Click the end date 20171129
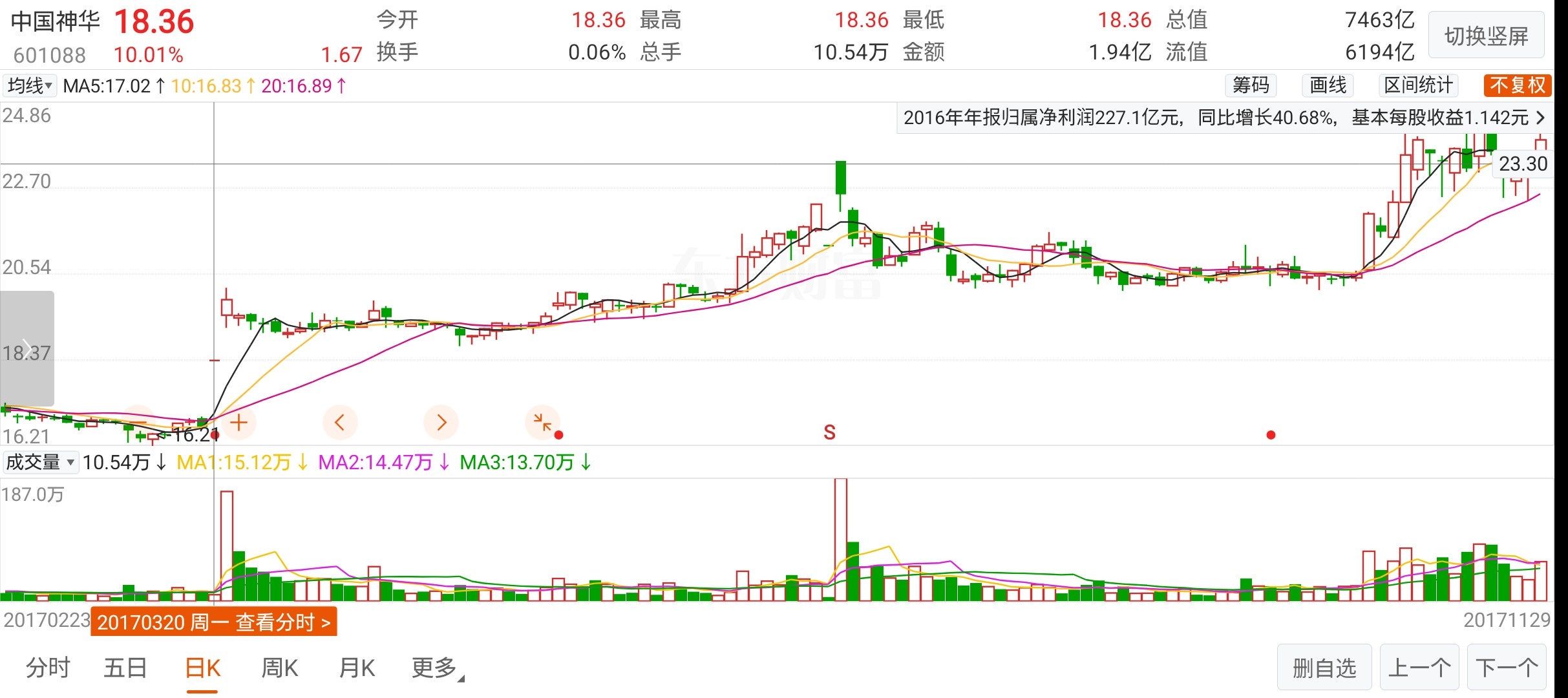The height and width of the screenshot is (698, 1568). click(x=1507, y=620)
